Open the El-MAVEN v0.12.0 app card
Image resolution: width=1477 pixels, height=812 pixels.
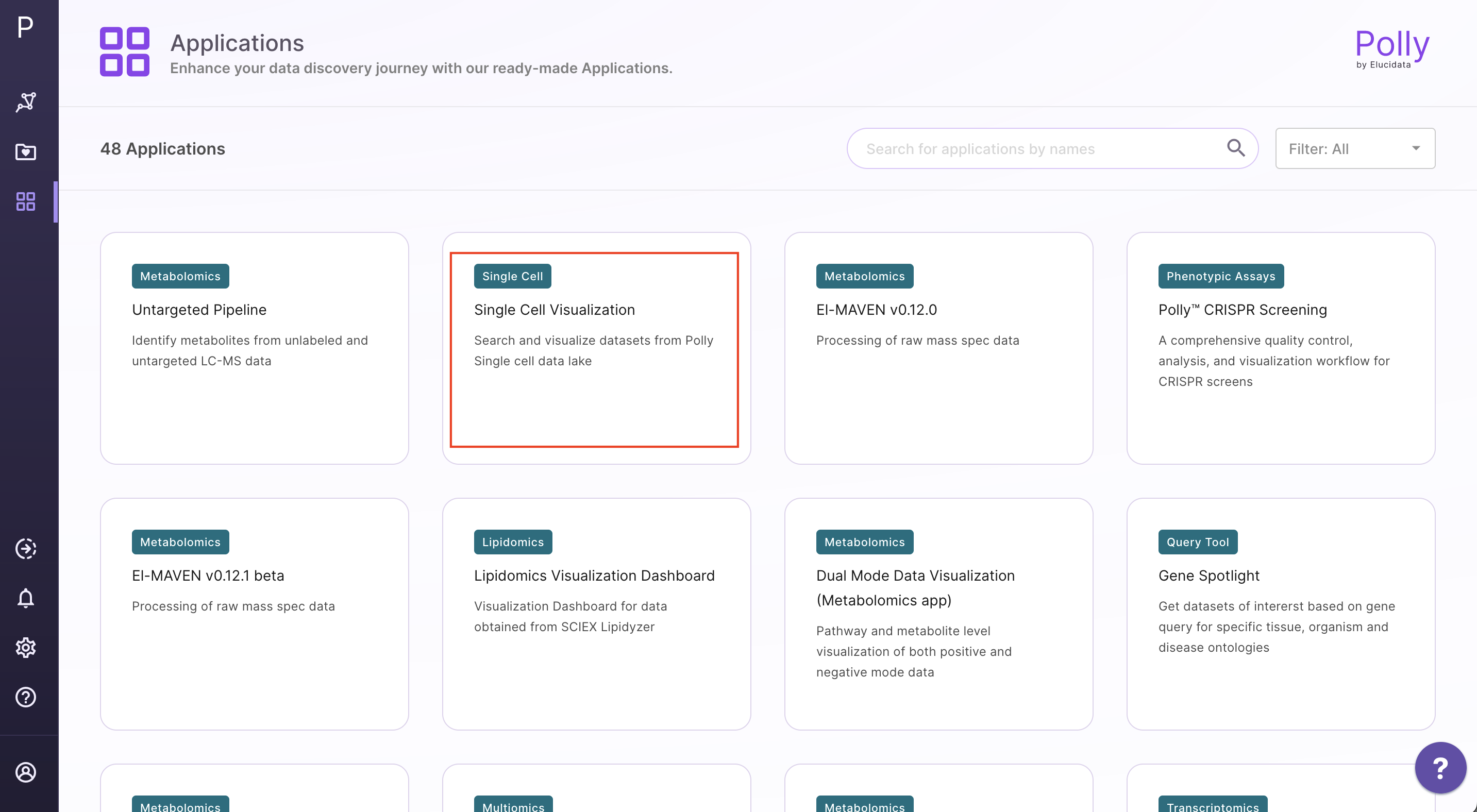938,348
